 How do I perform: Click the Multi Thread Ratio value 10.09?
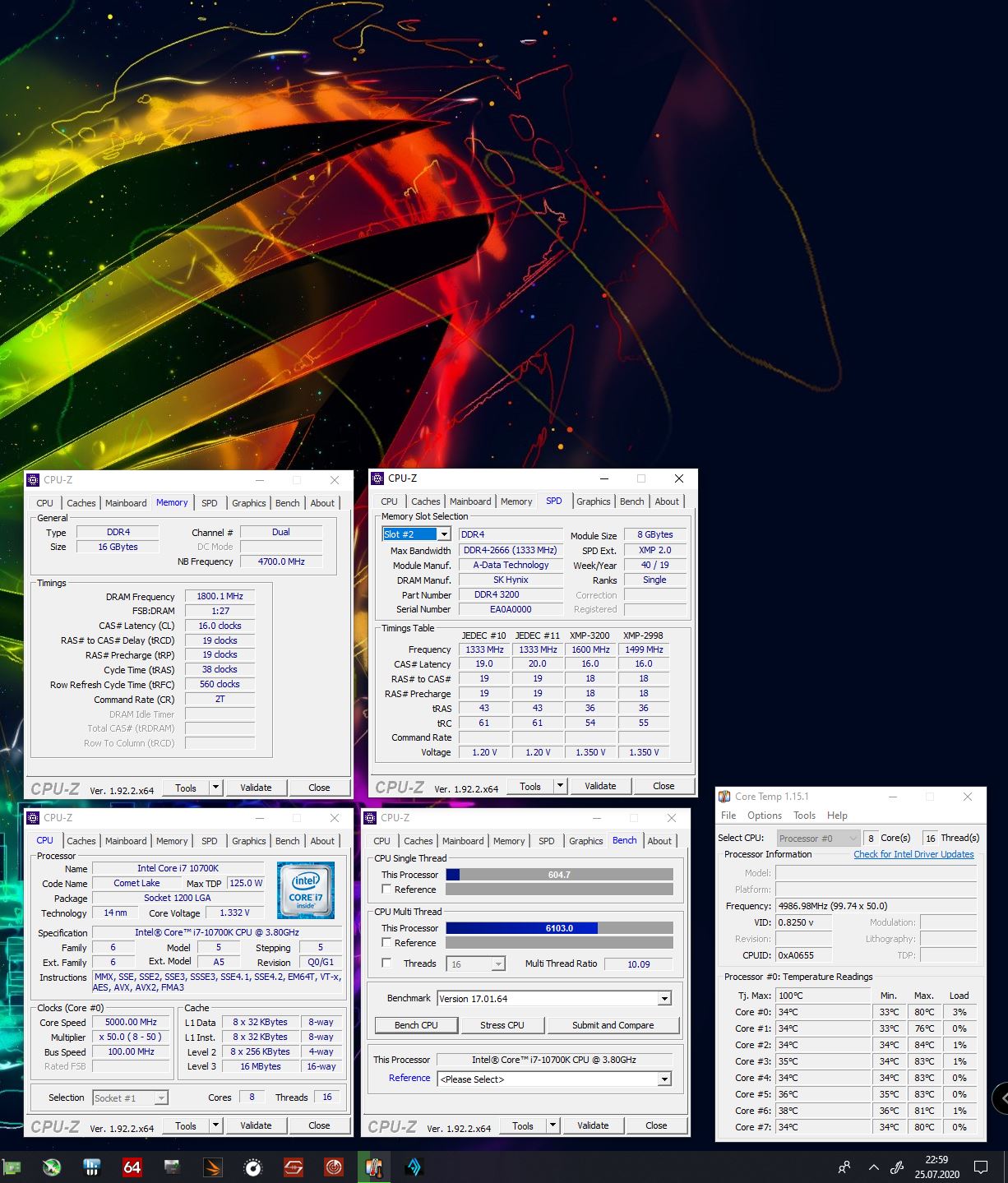(x=638, y=964)
